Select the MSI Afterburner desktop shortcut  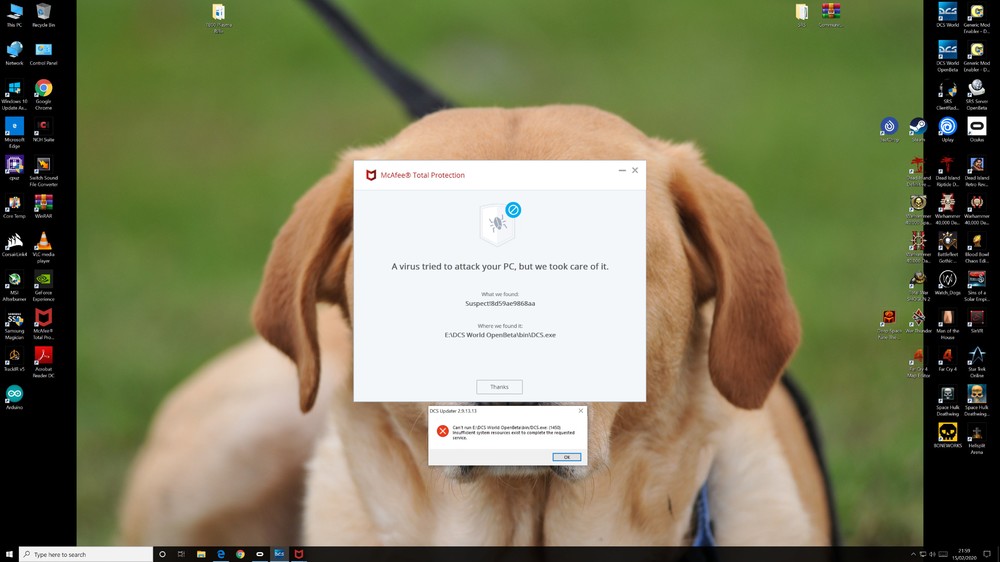pyautogui.click(x=14, y=286)
